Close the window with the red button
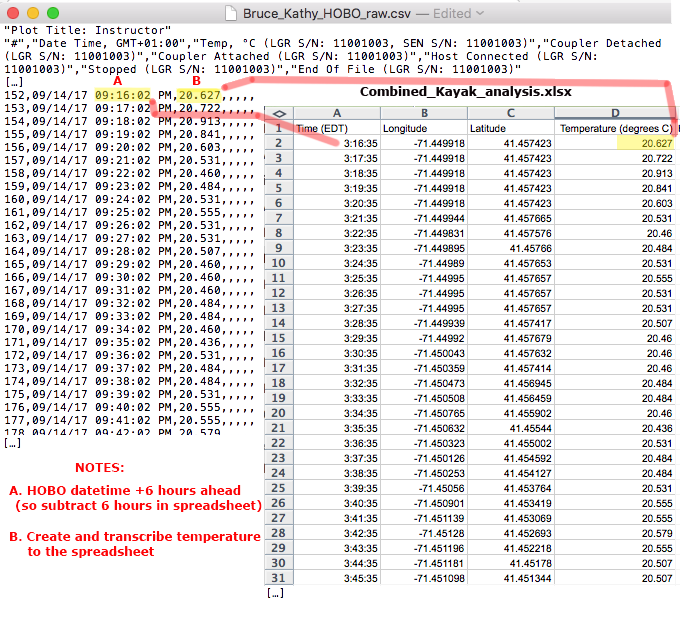 coord(13,13)
